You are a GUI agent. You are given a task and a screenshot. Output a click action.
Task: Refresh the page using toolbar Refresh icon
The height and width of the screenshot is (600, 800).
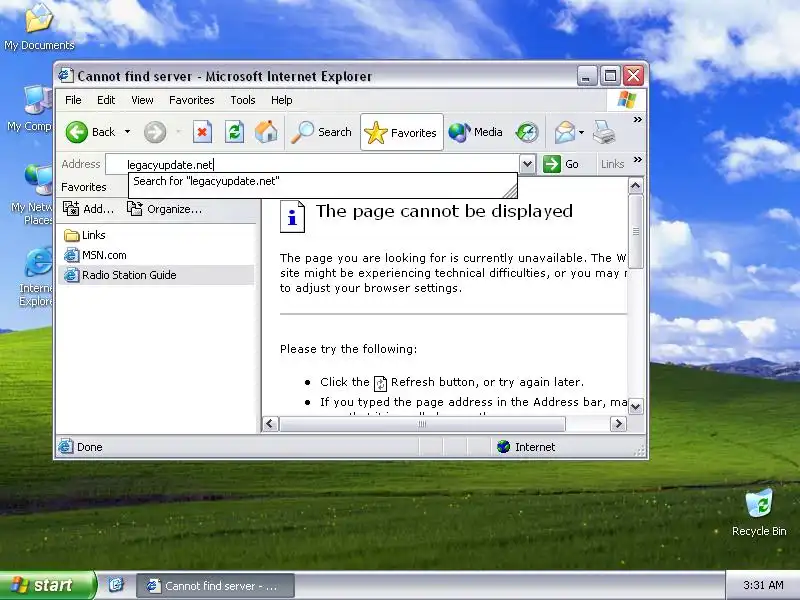234,132
